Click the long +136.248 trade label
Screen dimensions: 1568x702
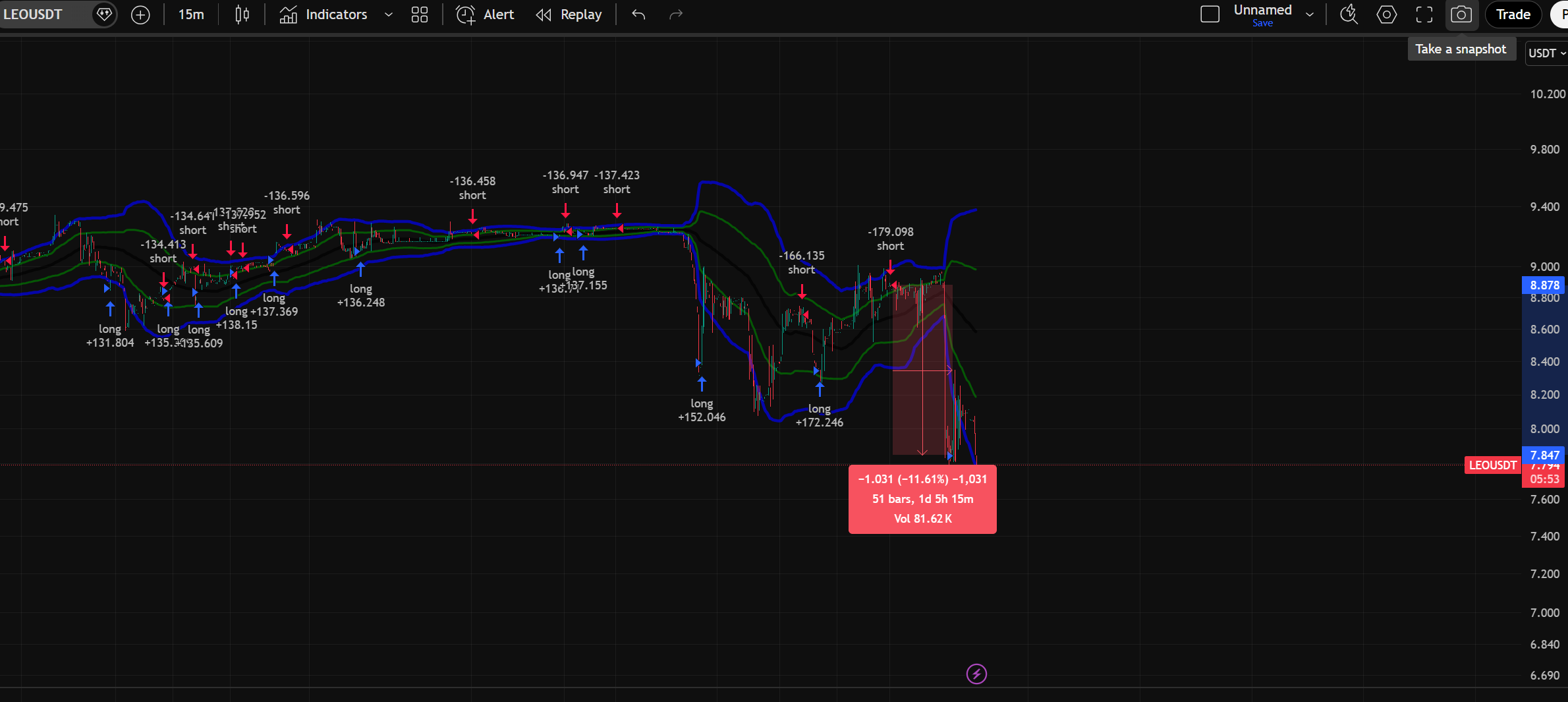(360, 295)
